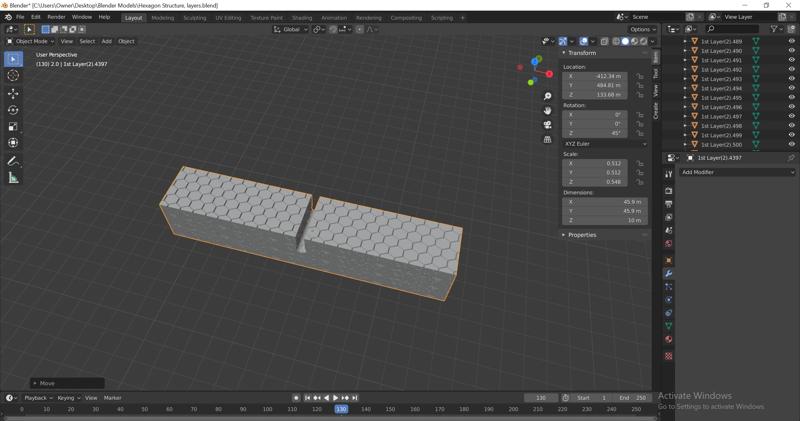Open the viewport Options dropdown
800x421 pixels.
[x=642, y=30]
